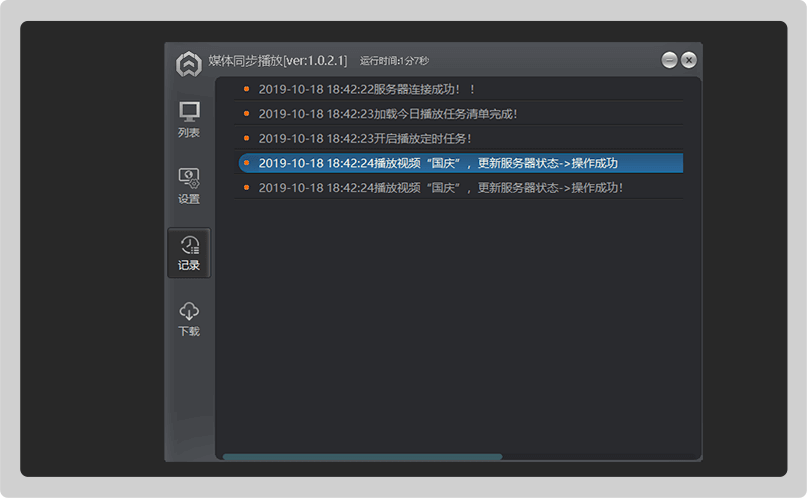This screenshot has height=498, width=807.
Task: Click the app logo icon
Action: [x=189, y=64]
